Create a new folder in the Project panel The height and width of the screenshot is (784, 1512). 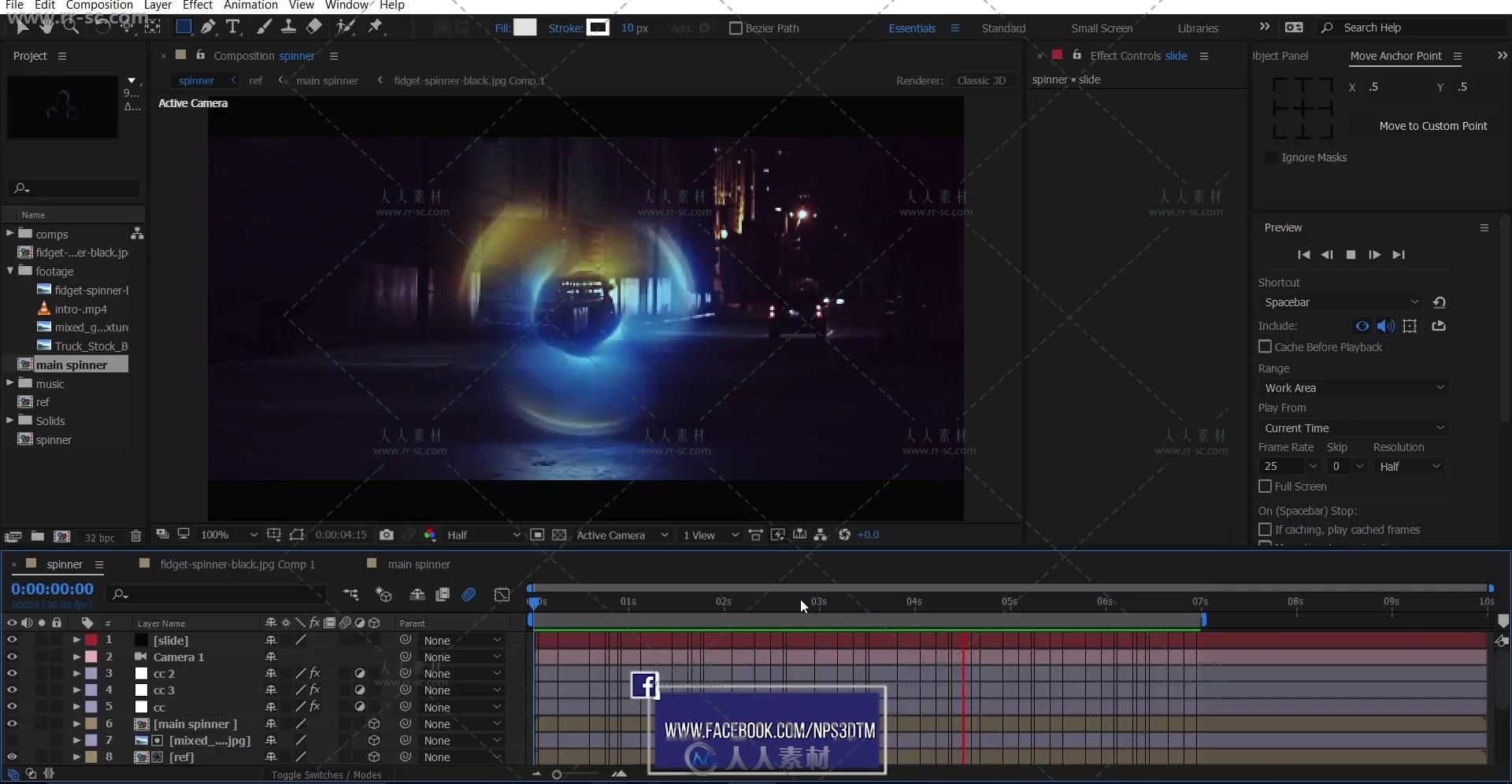[37, 536]
